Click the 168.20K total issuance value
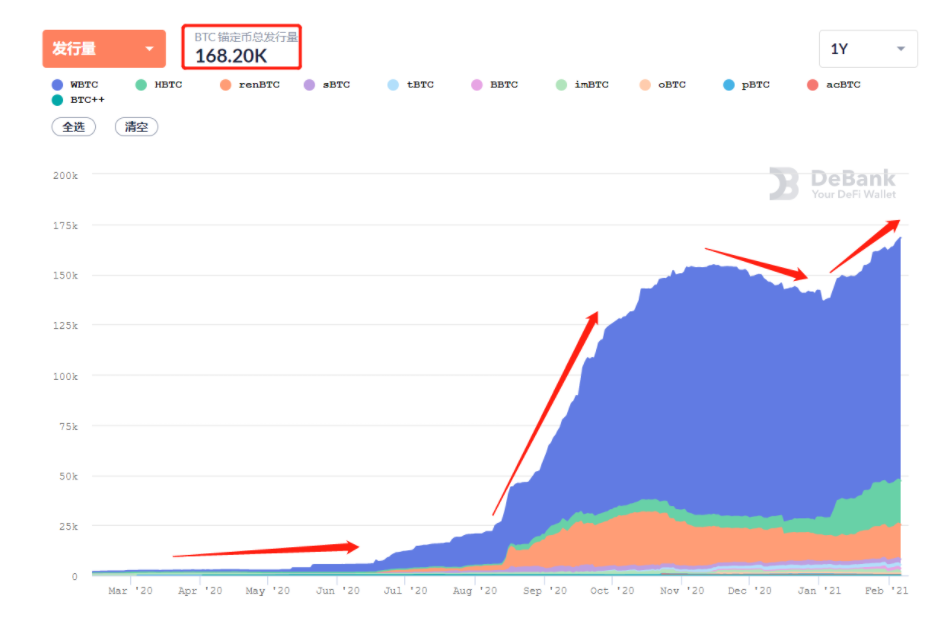 tap(230, 56)
